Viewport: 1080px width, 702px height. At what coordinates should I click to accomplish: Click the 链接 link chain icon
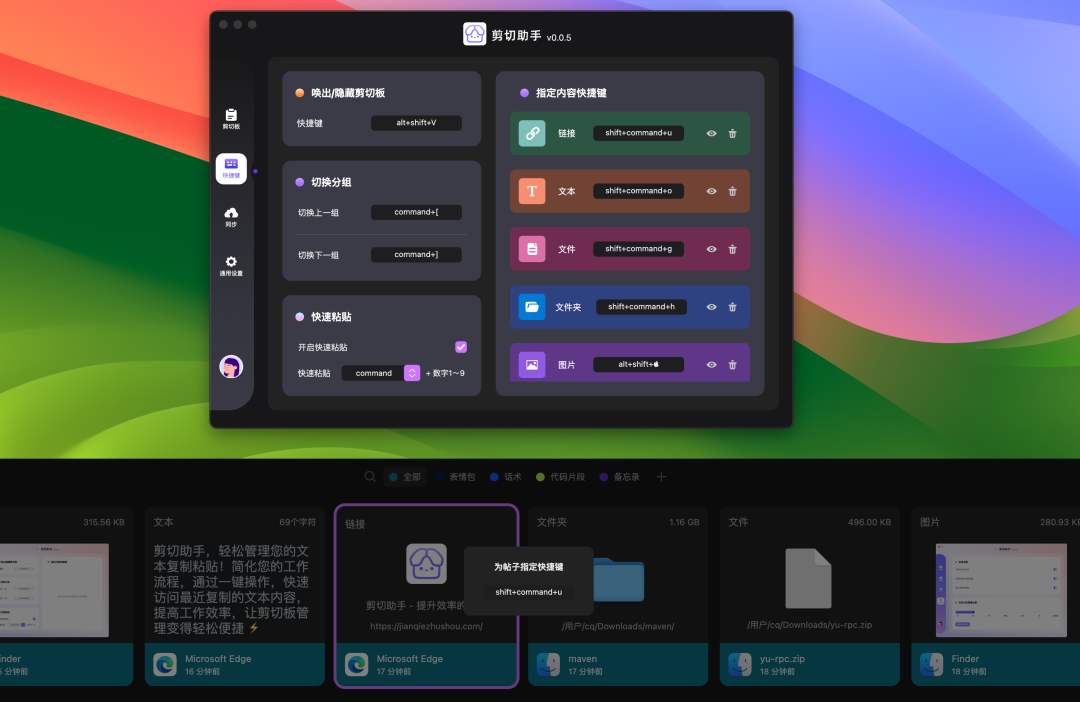click(x=531, y=132)
